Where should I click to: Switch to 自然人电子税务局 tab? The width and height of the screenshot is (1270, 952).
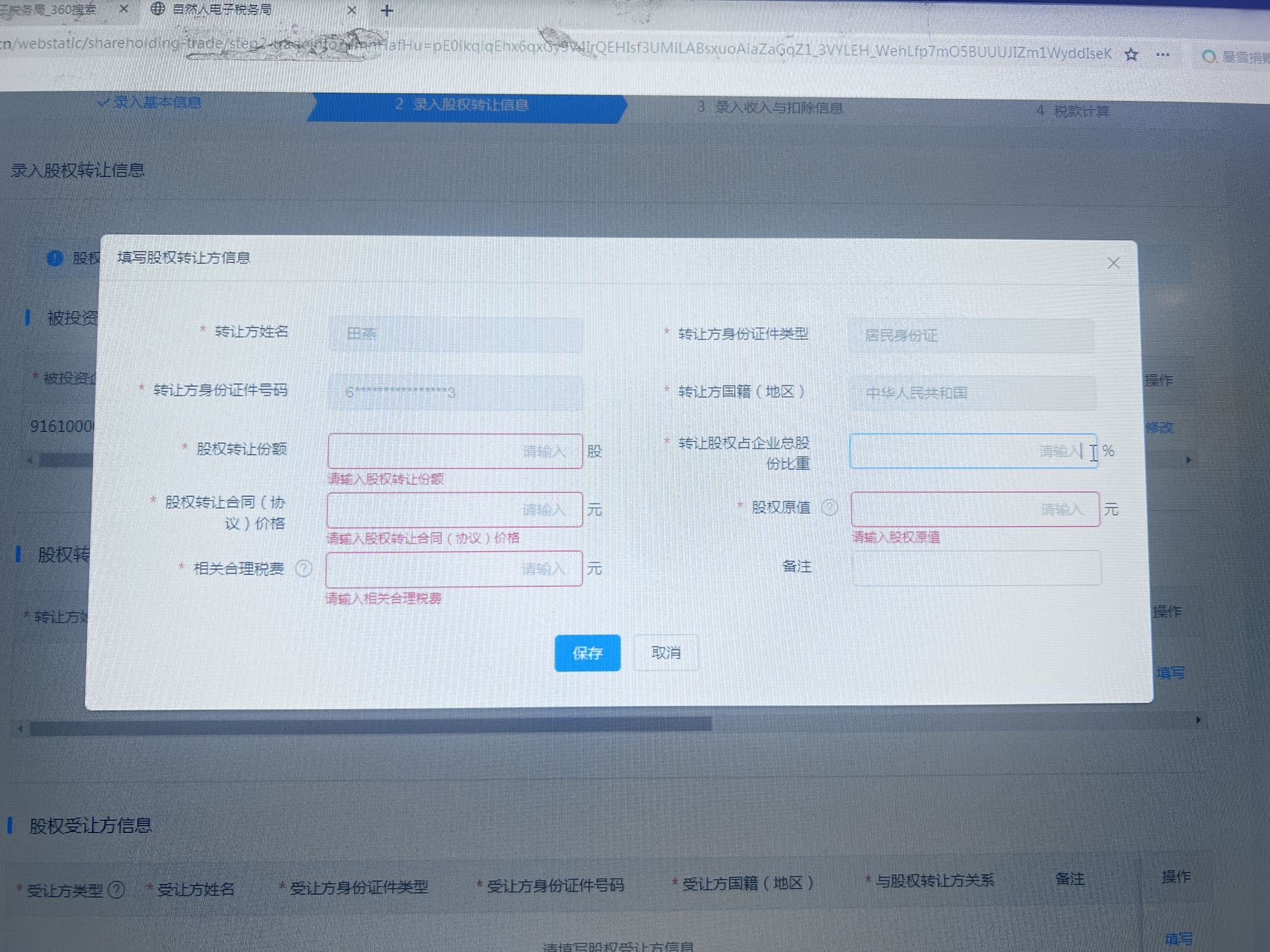(x=223, y=10)
